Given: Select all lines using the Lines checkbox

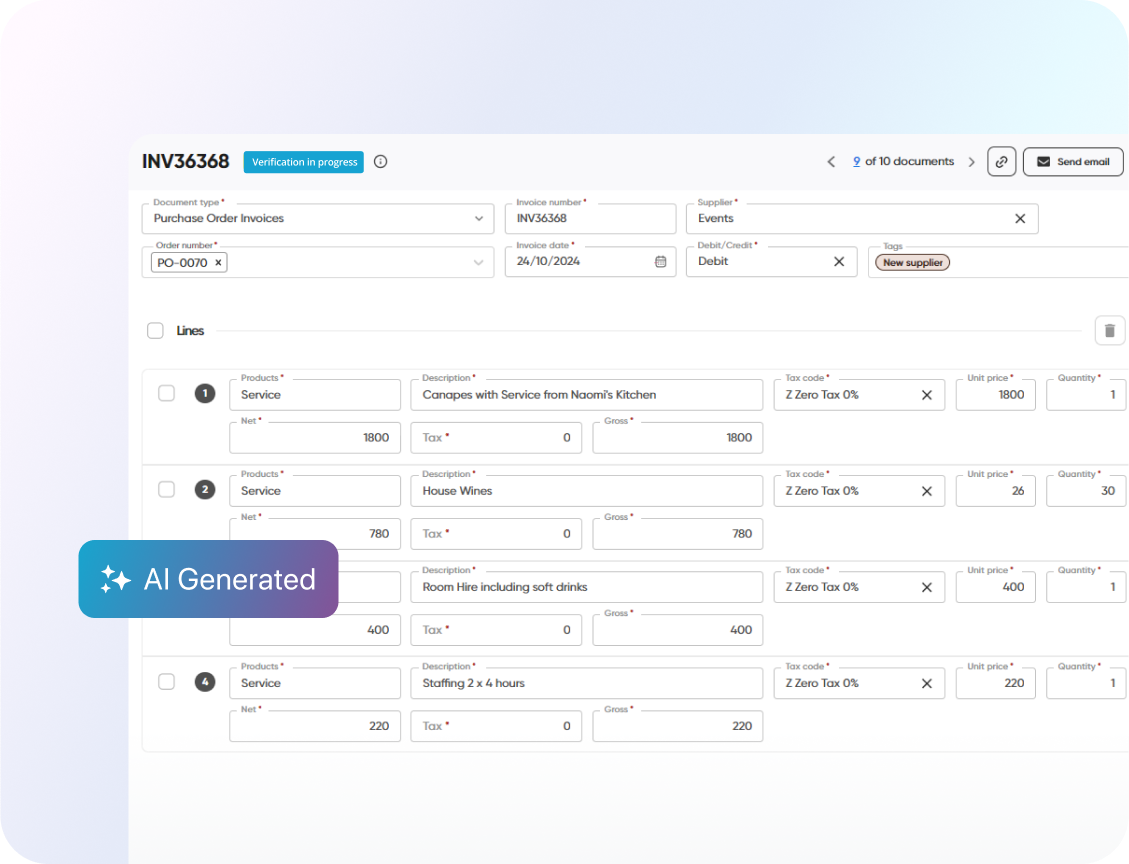Looking at the screenshot, I should pos(155,330).
